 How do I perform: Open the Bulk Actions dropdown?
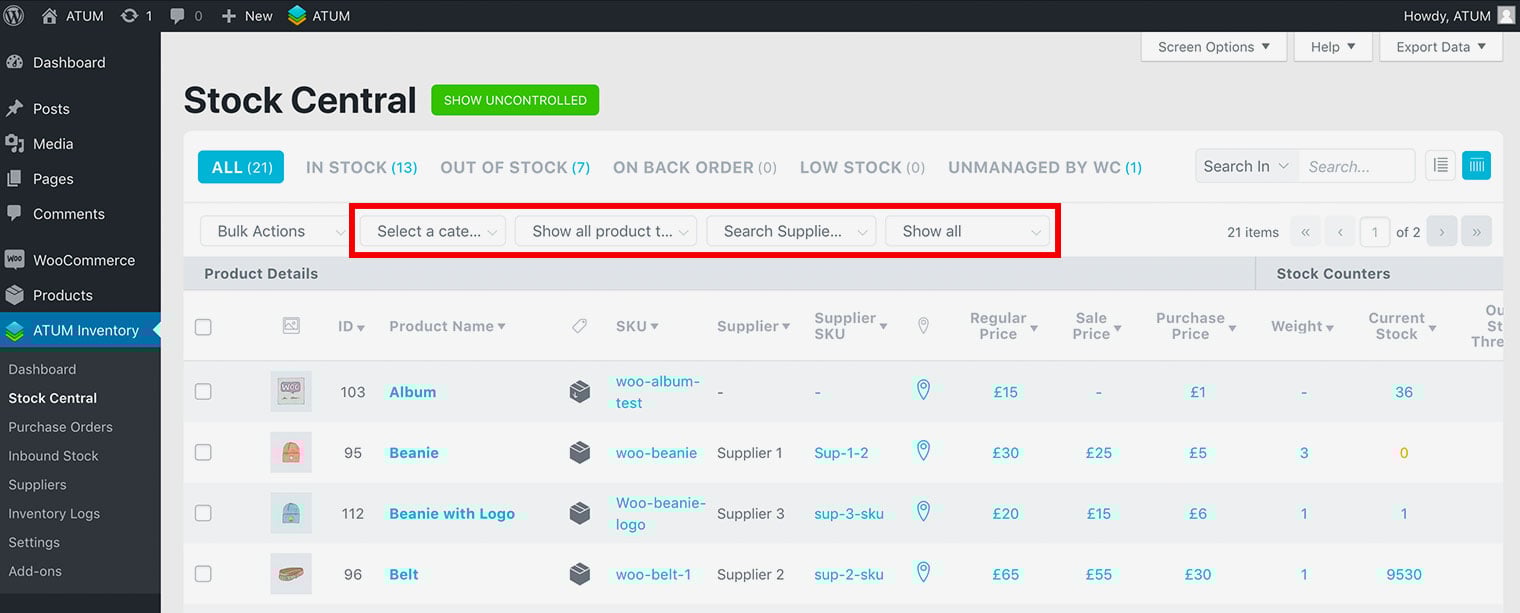(274, 231)
